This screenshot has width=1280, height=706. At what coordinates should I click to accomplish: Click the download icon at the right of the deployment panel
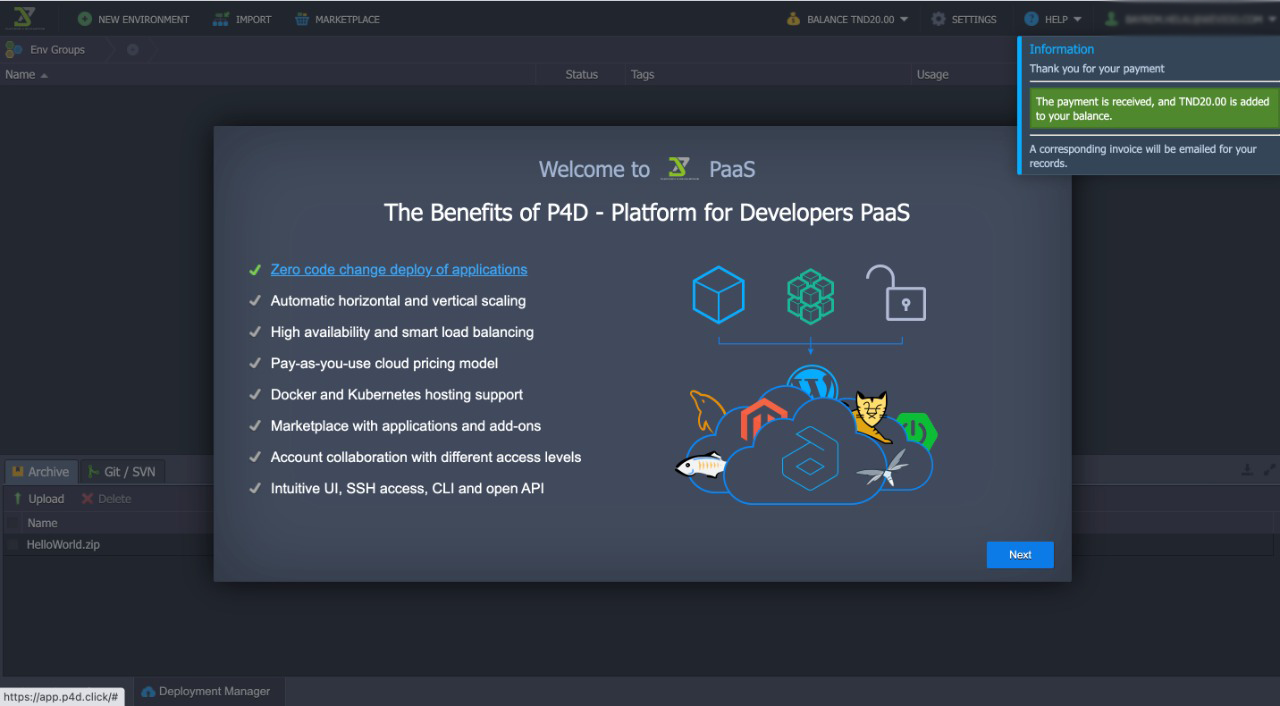point(1246,470)
